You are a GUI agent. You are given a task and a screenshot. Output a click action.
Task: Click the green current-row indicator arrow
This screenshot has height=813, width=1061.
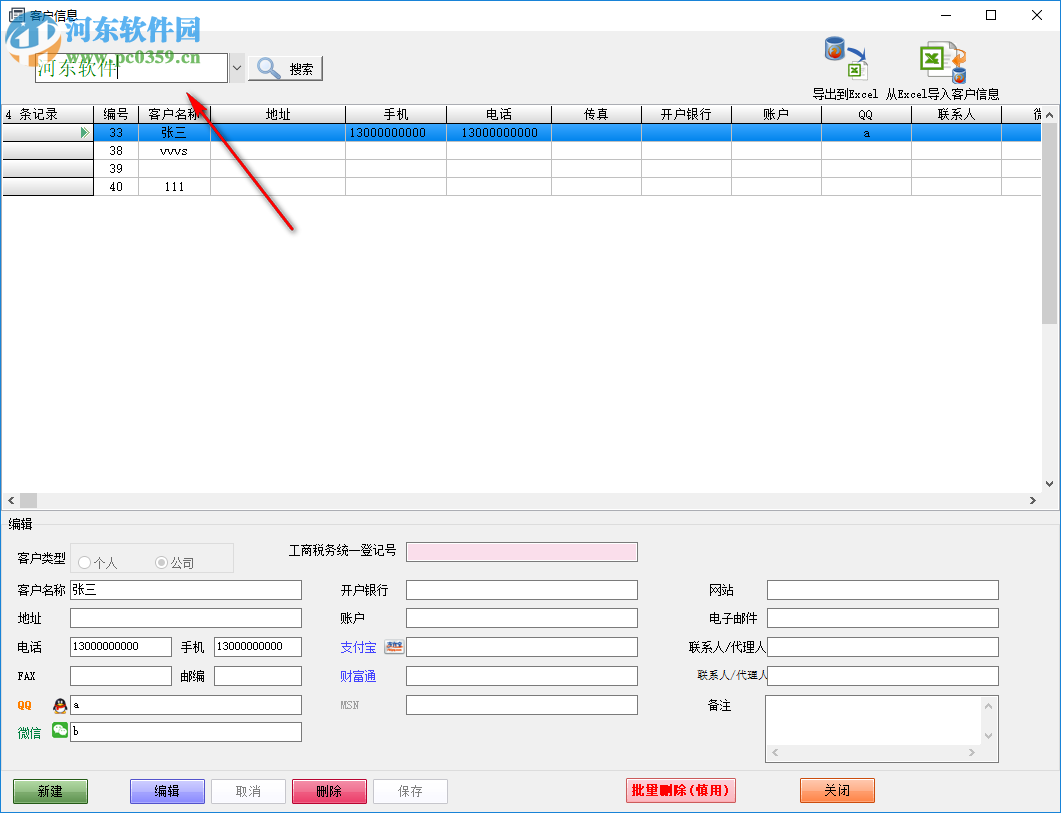pos(85,133)
